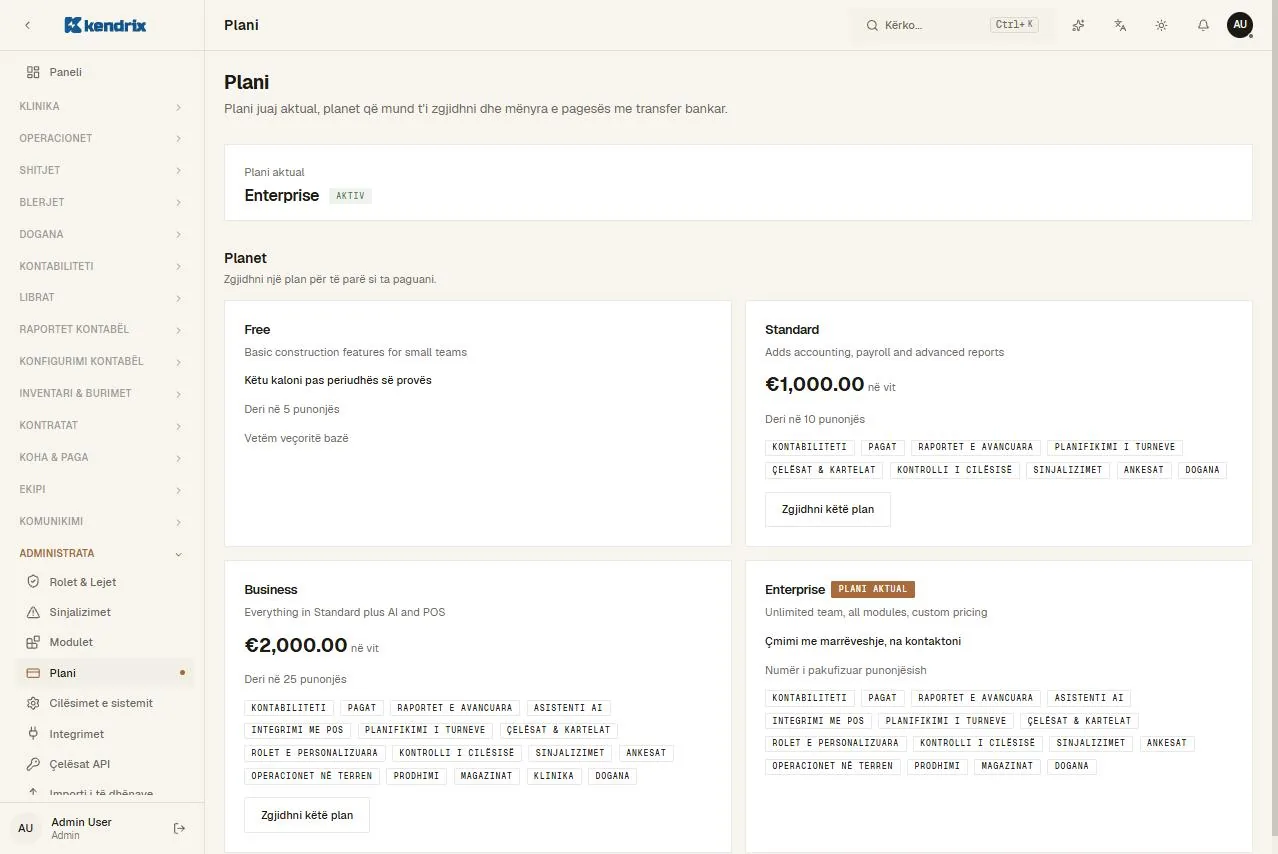The image size is (1278, 854).
Task: Expand the KLINIKA sidebar section
Action: [x=101, y=106]
